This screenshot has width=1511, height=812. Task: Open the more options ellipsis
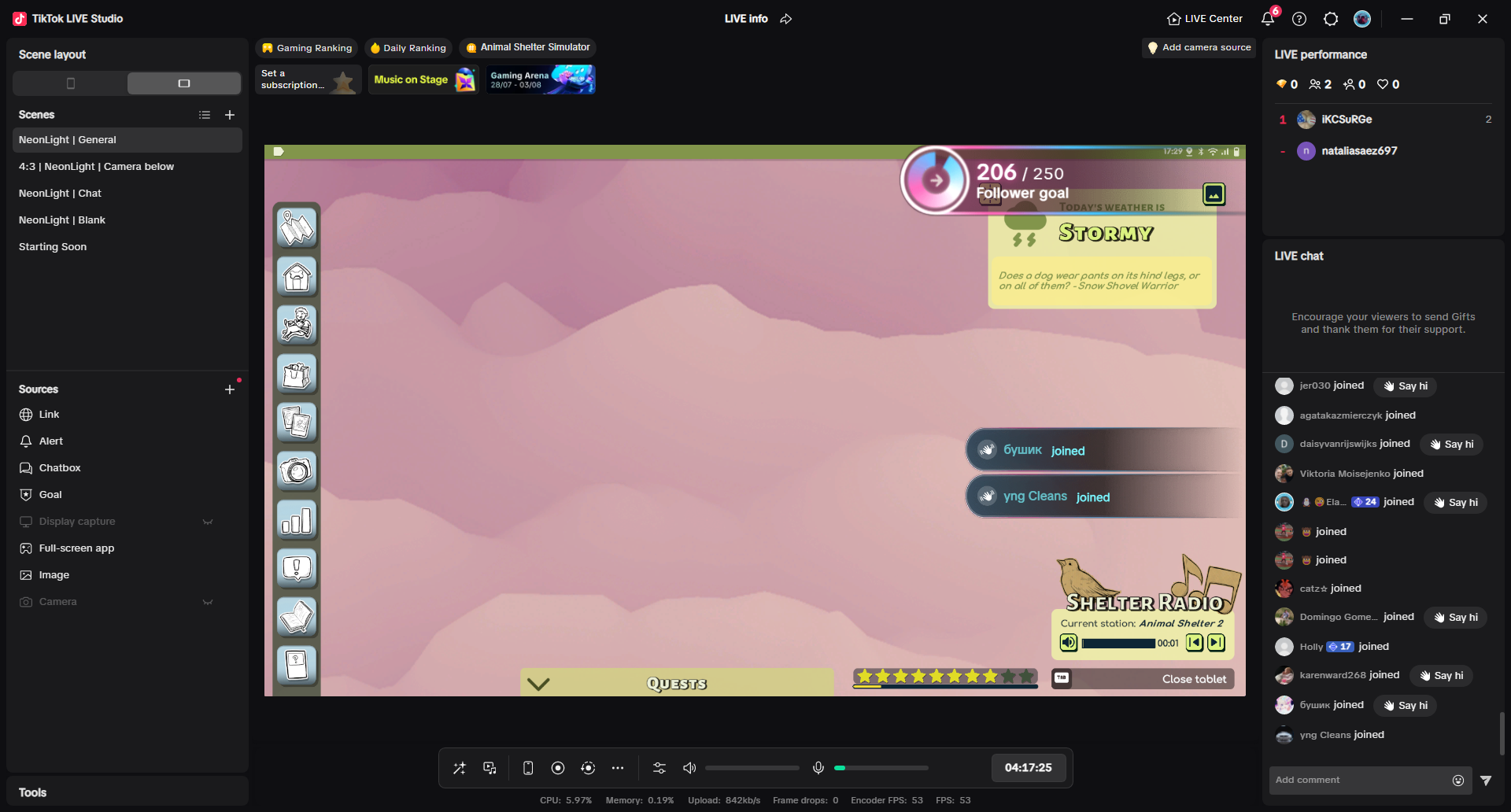point(618,768)
